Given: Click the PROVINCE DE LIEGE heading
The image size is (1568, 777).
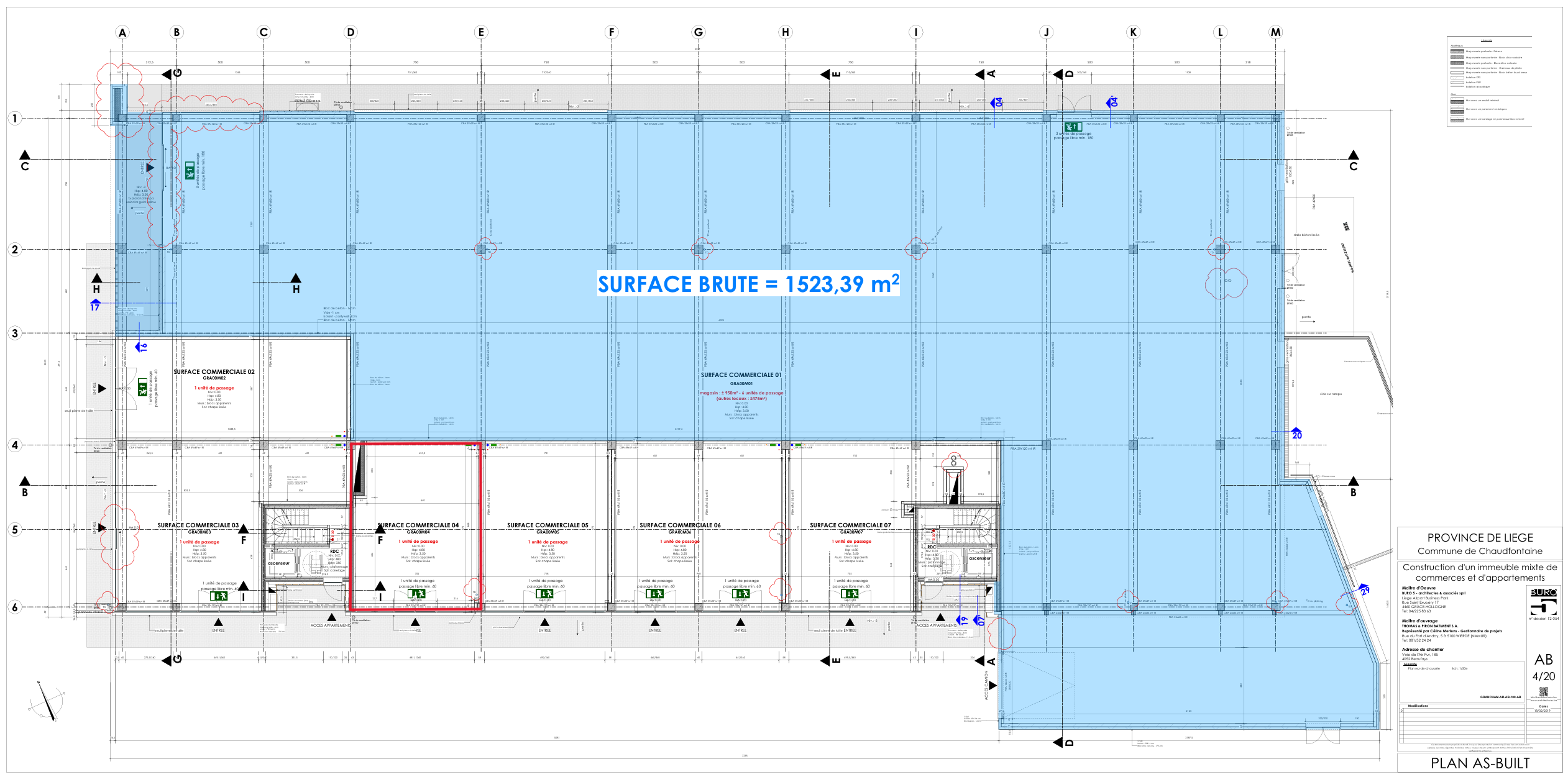Looking at the screenshot, I should [x=1480, y=538].
